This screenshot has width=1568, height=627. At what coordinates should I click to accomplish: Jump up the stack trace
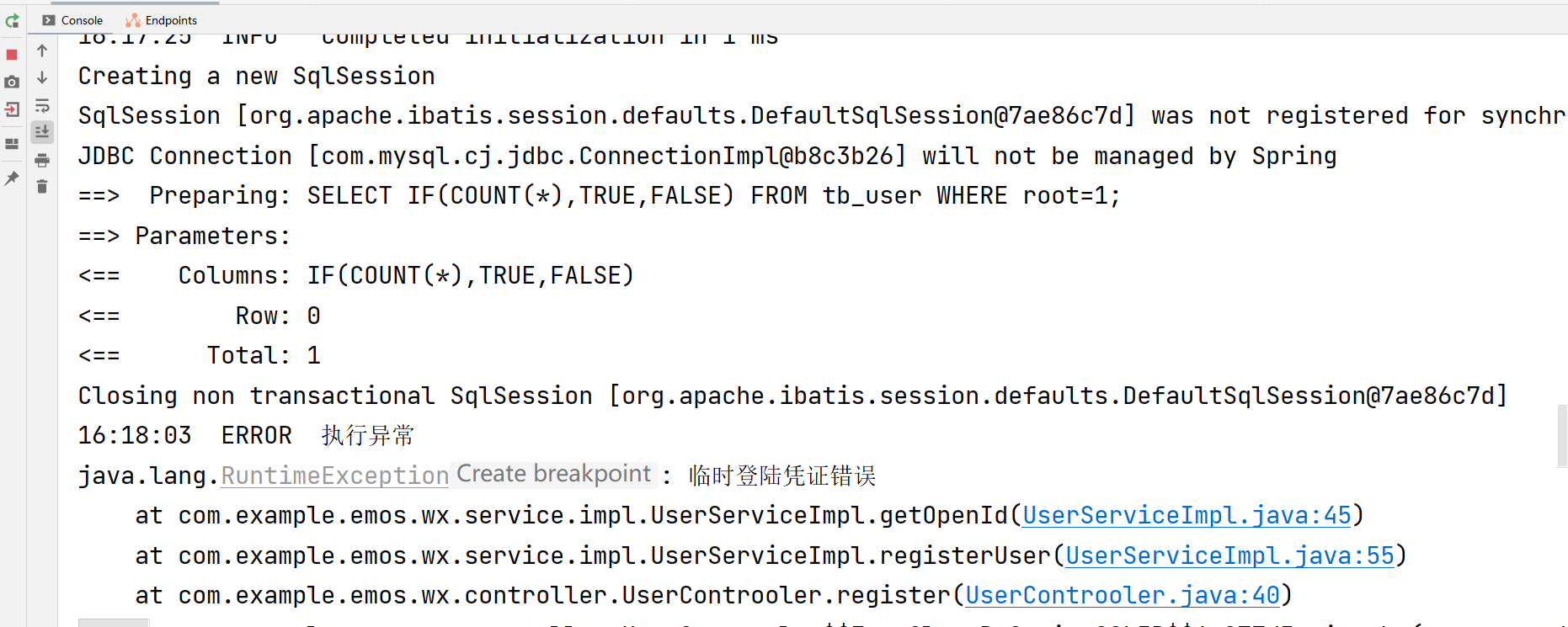42,50
